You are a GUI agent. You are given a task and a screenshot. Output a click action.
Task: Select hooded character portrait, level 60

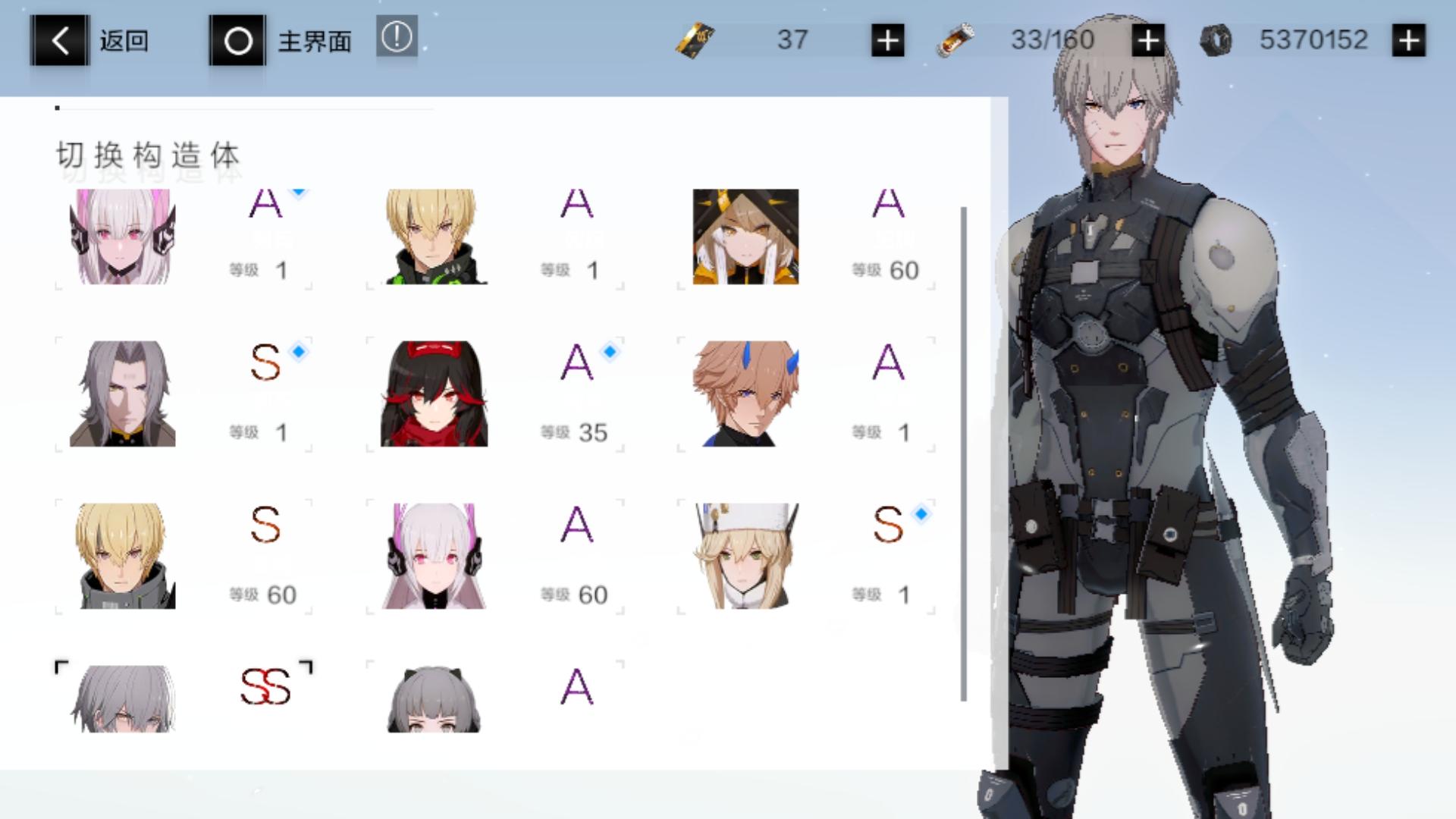click(745, 237)
